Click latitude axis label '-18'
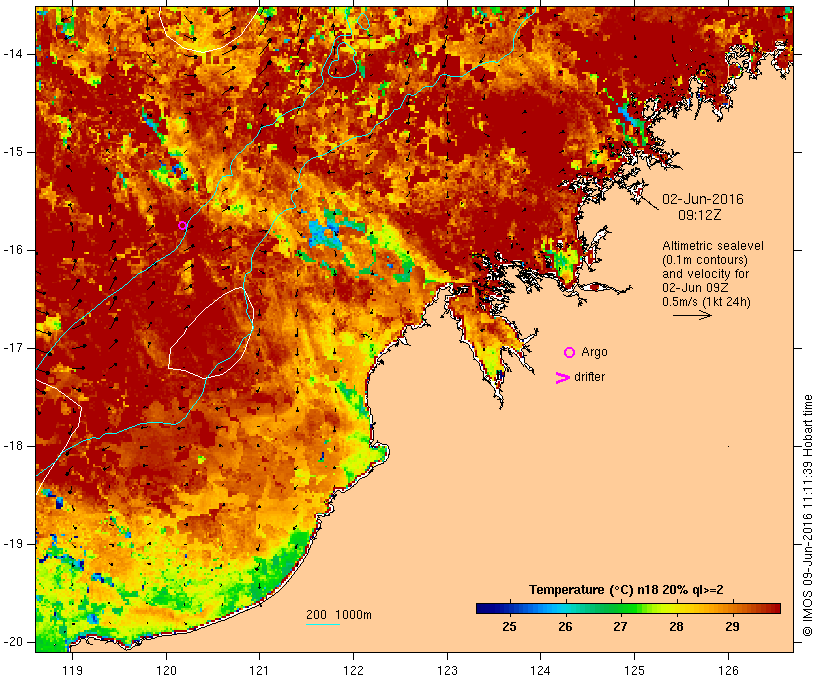The height and width of the screenshot is (680, 820). (13, 446)
